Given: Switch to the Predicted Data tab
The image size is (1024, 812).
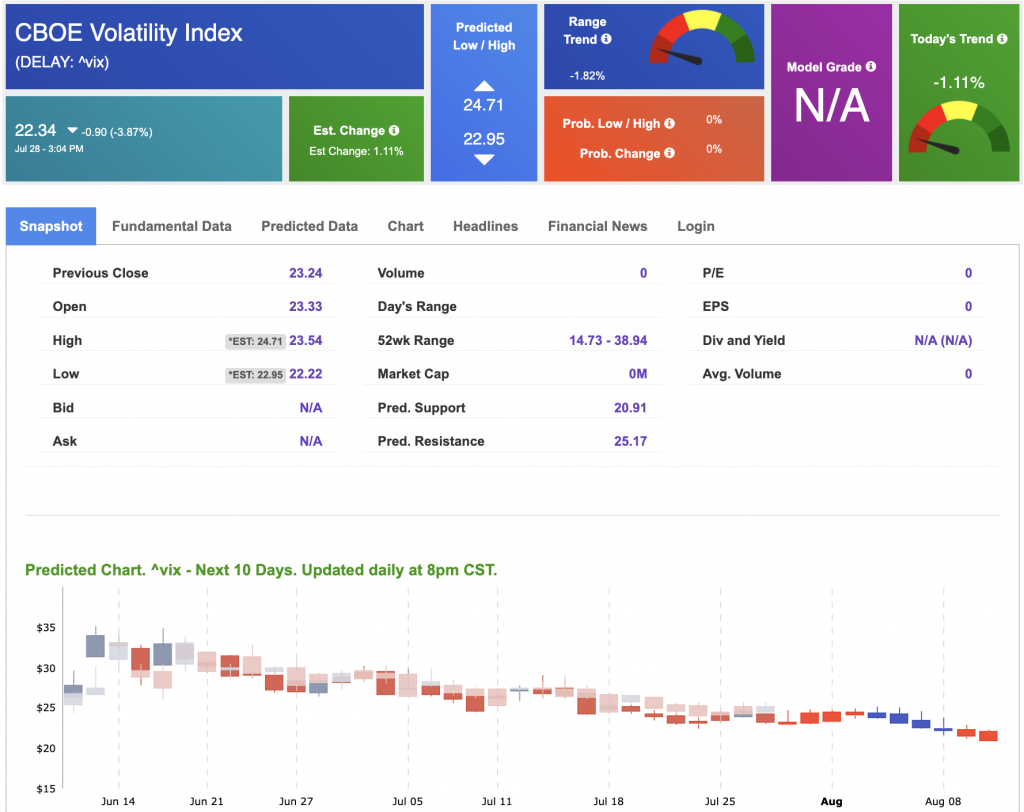Looking at the screenshot, I should coord(310,226).
